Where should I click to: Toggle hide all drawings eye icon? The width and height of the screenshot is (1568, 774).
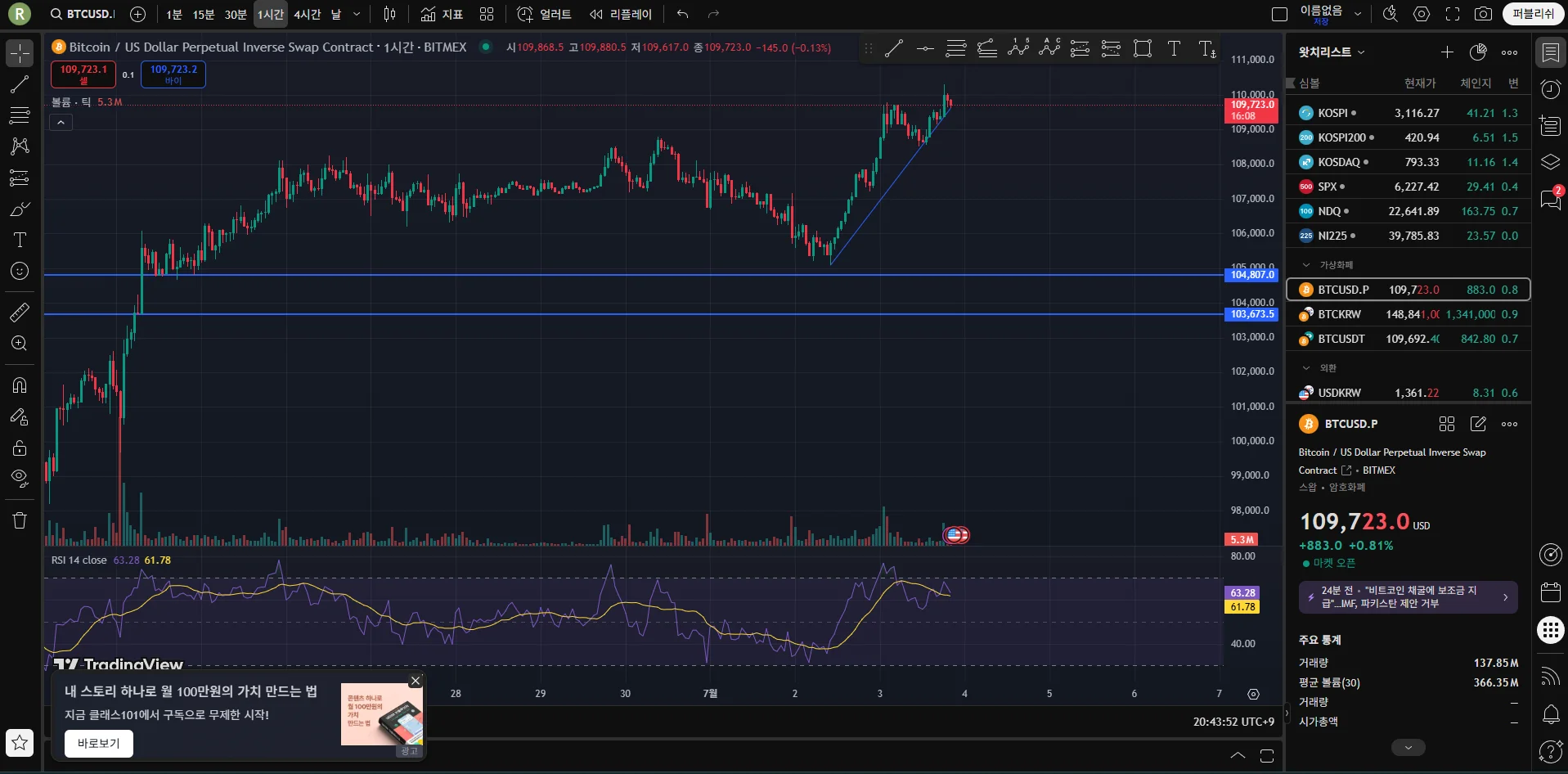[20, 478]
